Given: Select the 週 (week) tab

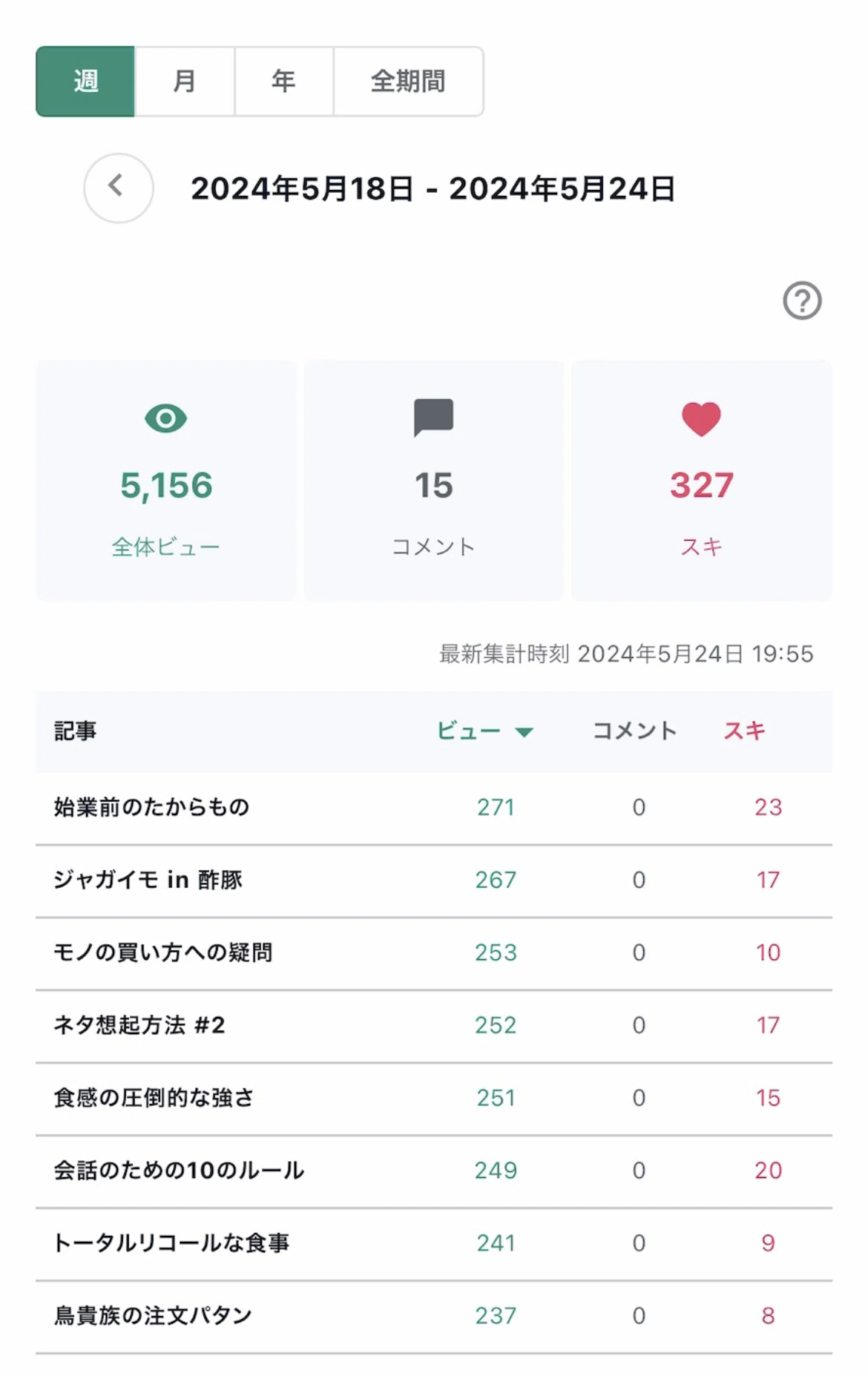Looking at the screenshot, I should click(85, 81).
